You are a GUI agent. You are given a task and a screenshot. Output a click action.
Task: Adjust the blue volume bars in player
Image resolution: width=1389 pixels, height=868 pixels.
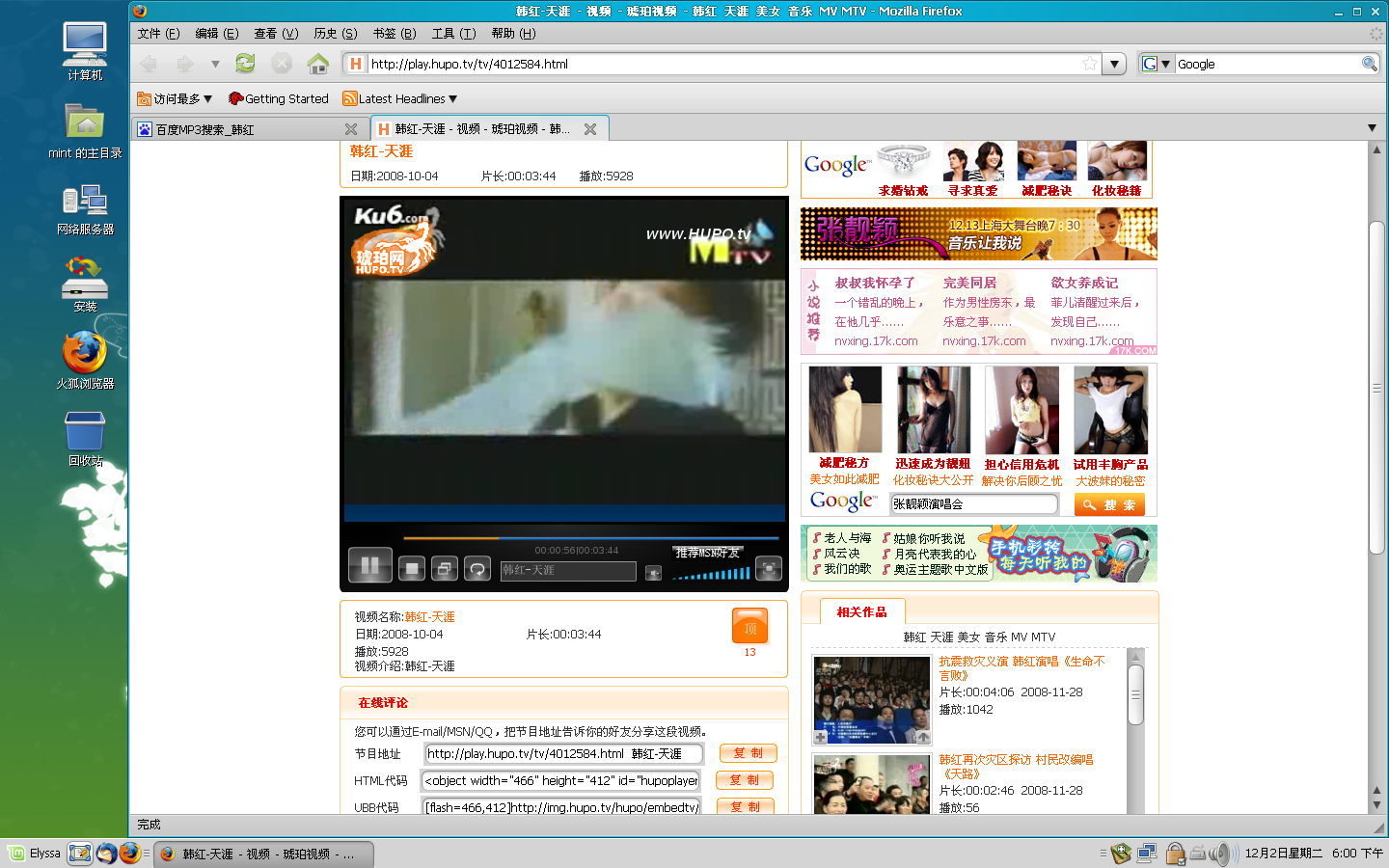(x=712, y=574)
